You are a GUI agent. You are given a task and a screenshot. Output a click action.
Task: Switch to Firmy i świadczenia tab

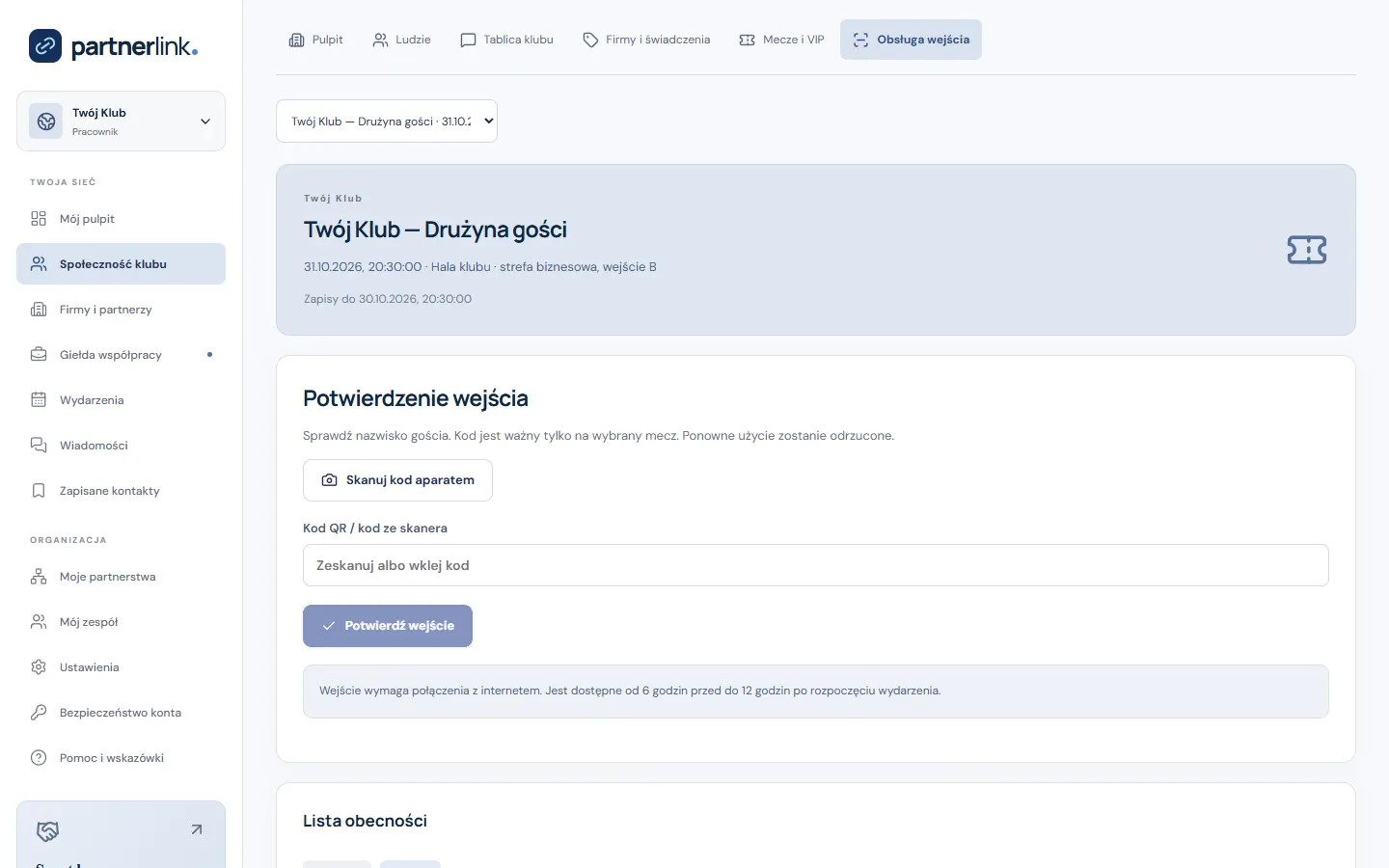click(x=646, y=40)
